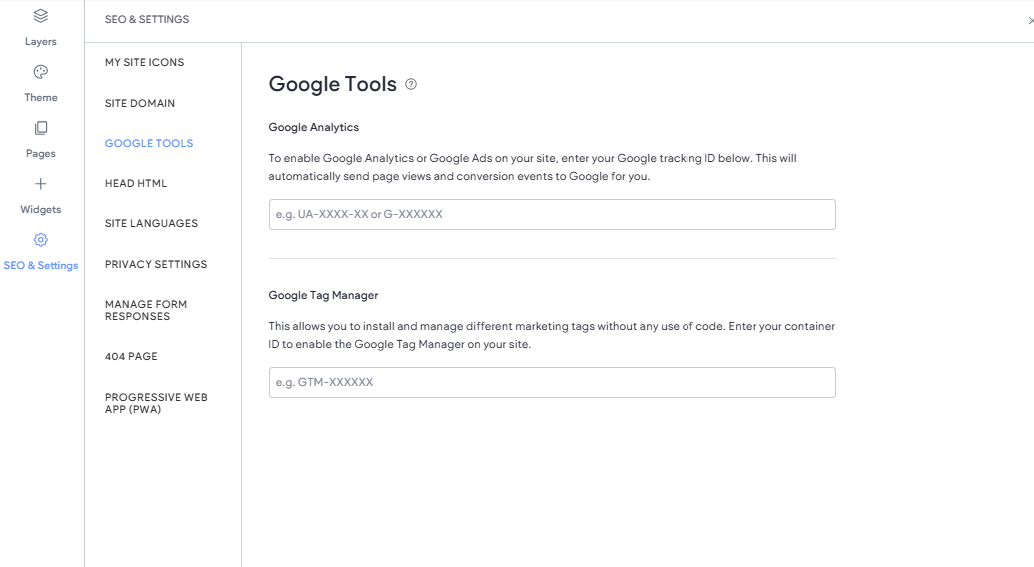Click the Google Analytics section heading

coord(314,127)
